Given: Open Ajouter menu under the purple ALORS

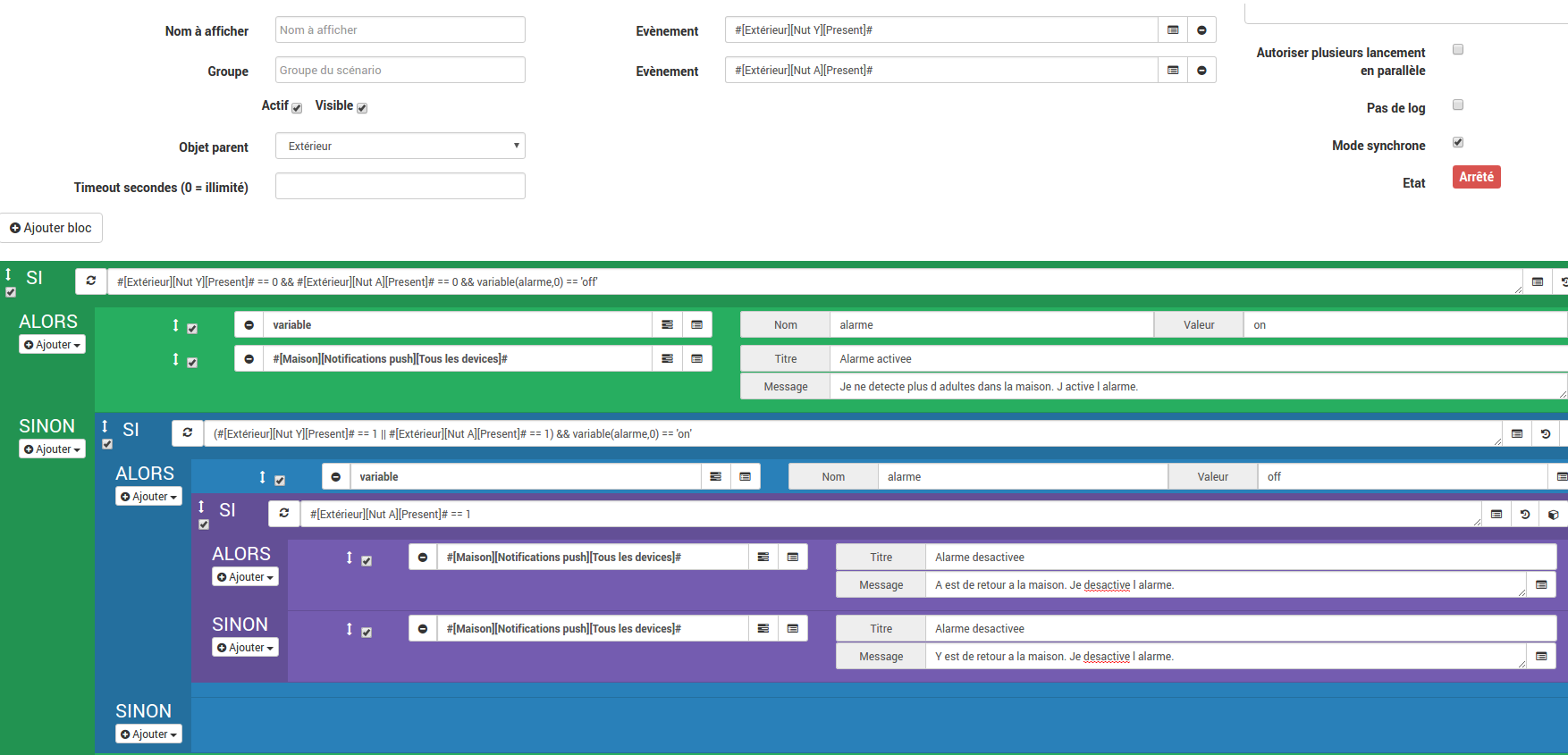Looking at the screenshot, I should point(245,577).
